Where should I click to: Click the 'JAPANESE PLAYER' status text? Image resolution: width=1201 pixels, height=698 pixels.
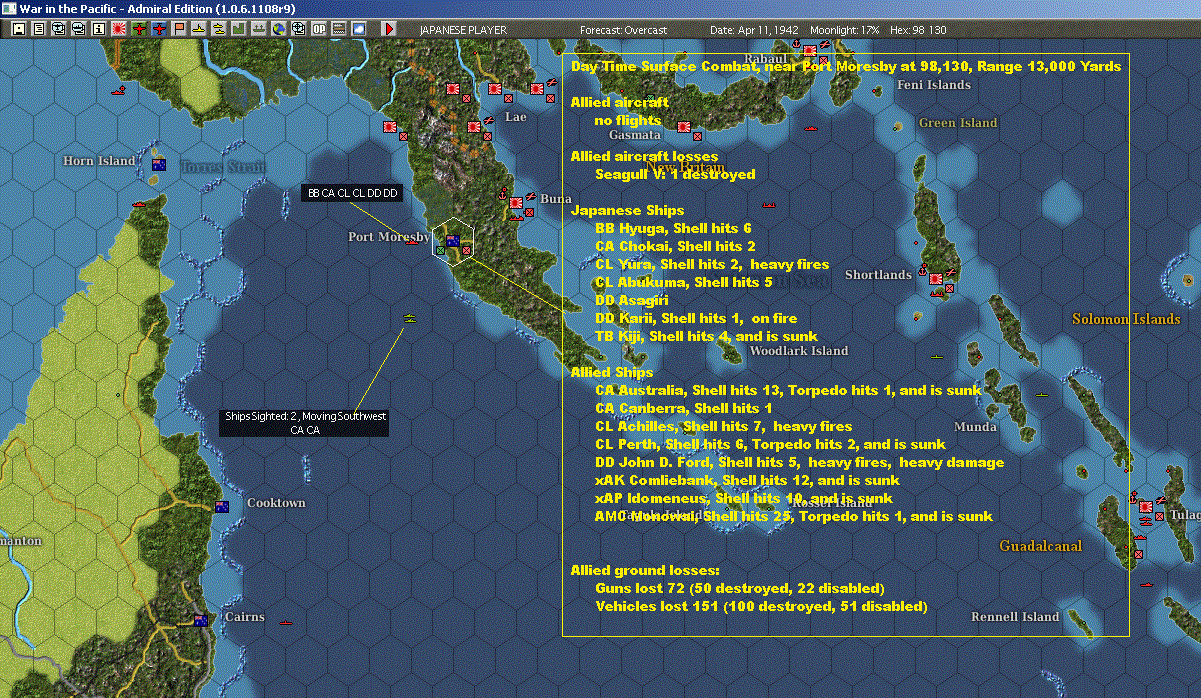[x=462, y=30]
